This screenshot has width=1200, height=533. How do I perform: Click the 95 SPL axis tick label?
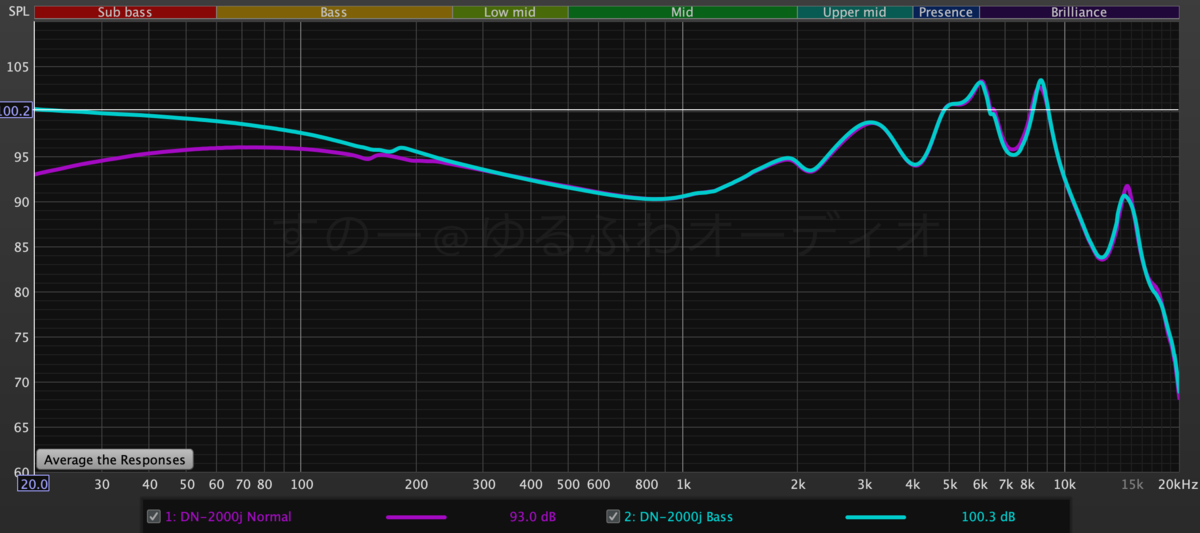click(x=23, y=157)
